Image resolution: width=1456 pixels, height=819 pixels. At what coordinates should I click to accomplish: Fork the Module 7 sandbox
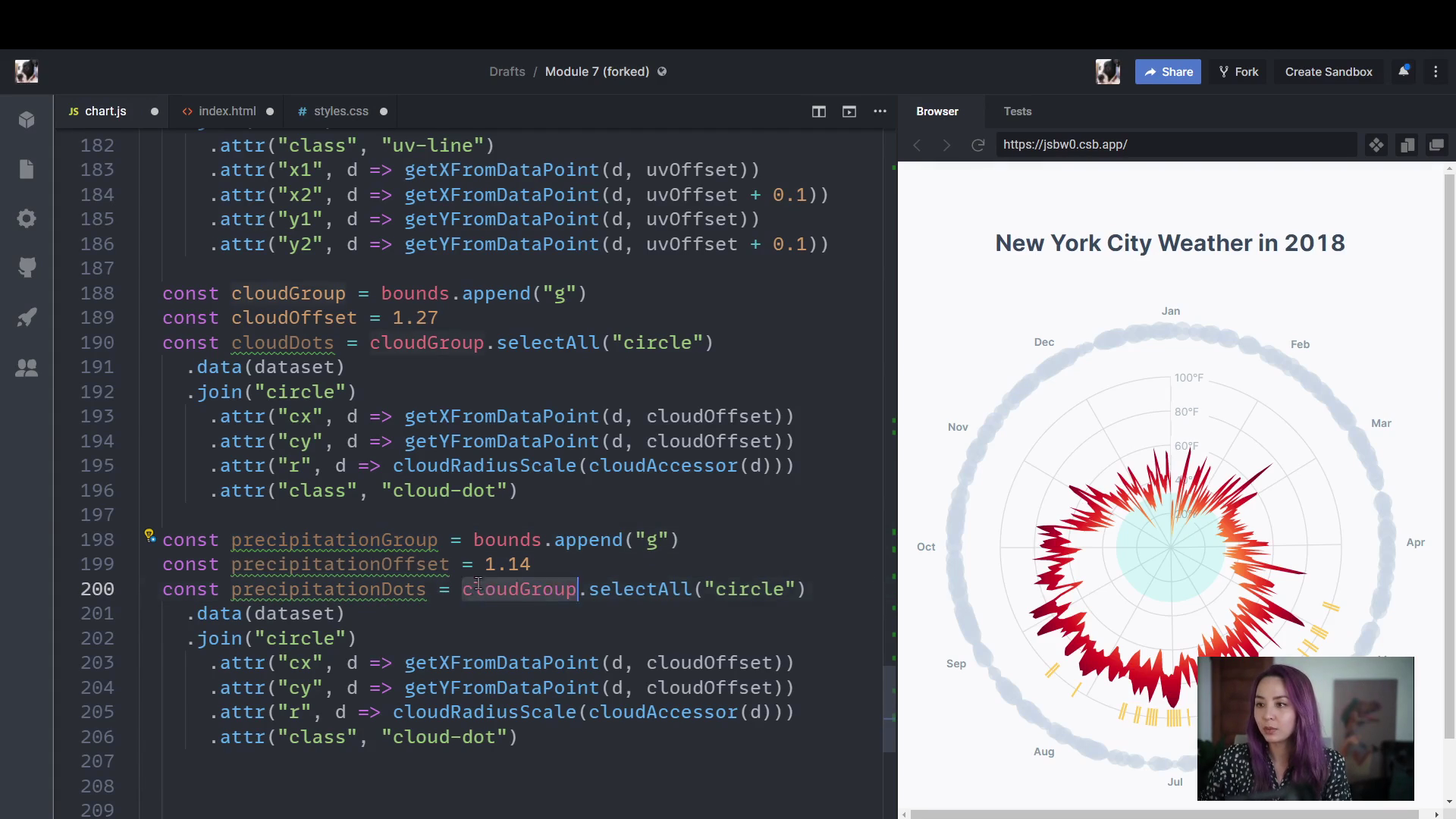pos(1238,71)
